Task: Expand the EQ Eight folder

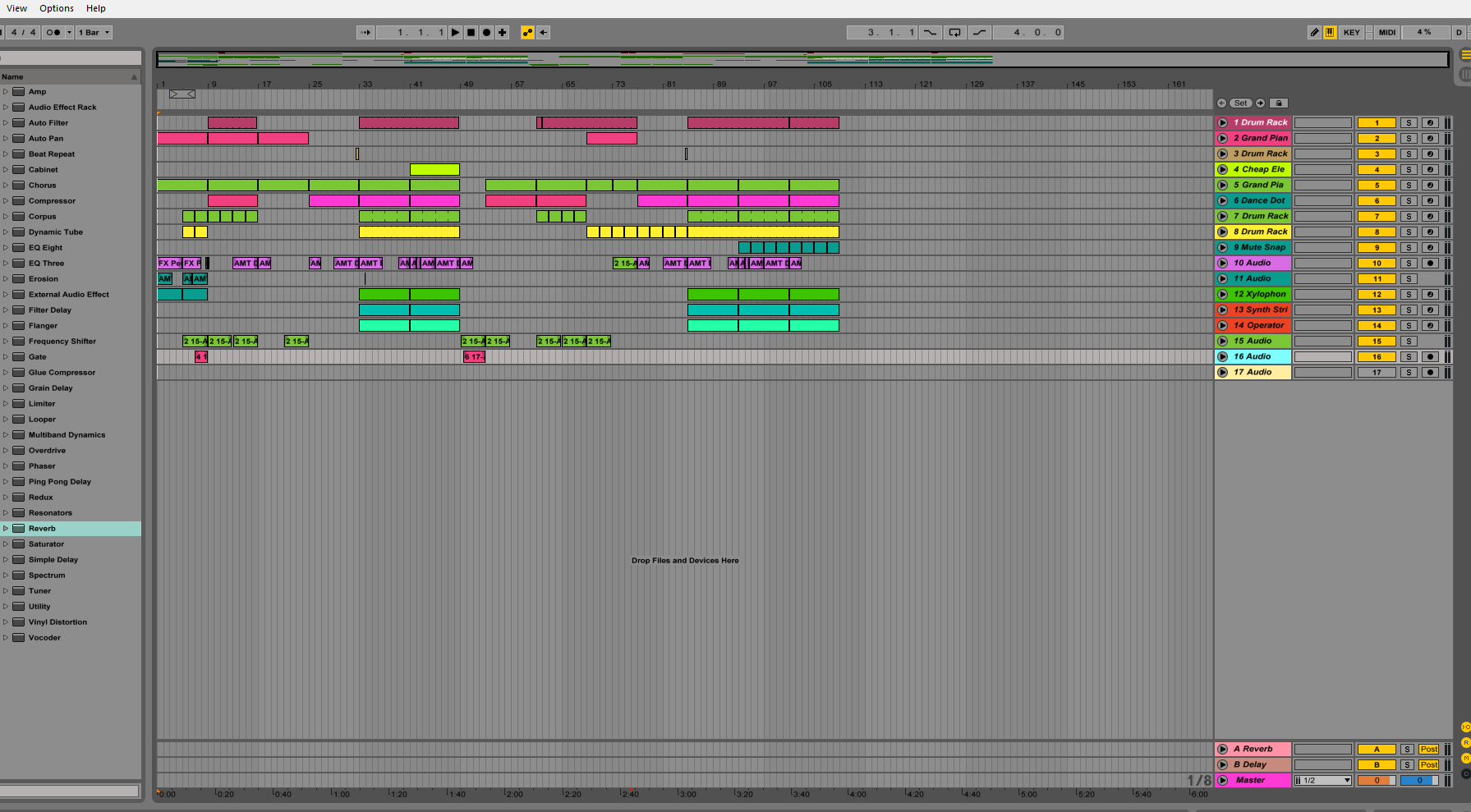Action: (6, 248)
